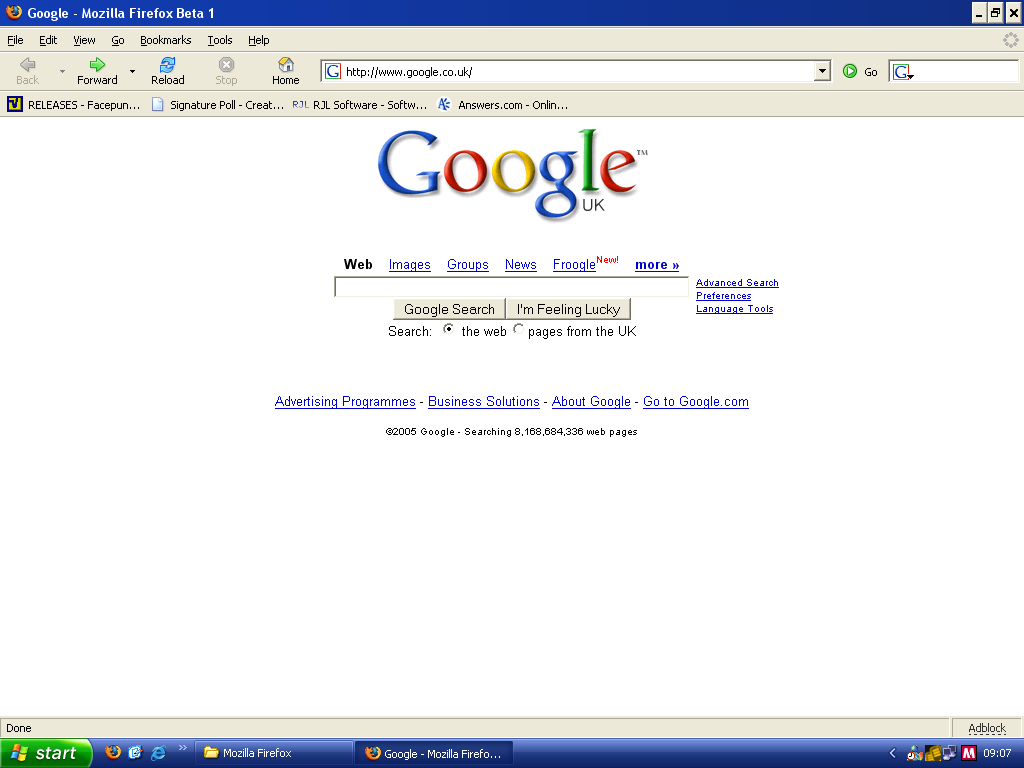Open the RELEASES - Facepunch bookmark

click(74, 104)
